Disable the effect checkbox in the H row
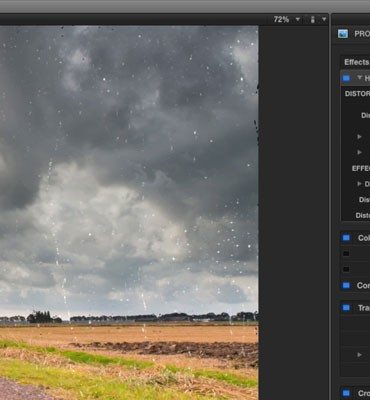 346,78
